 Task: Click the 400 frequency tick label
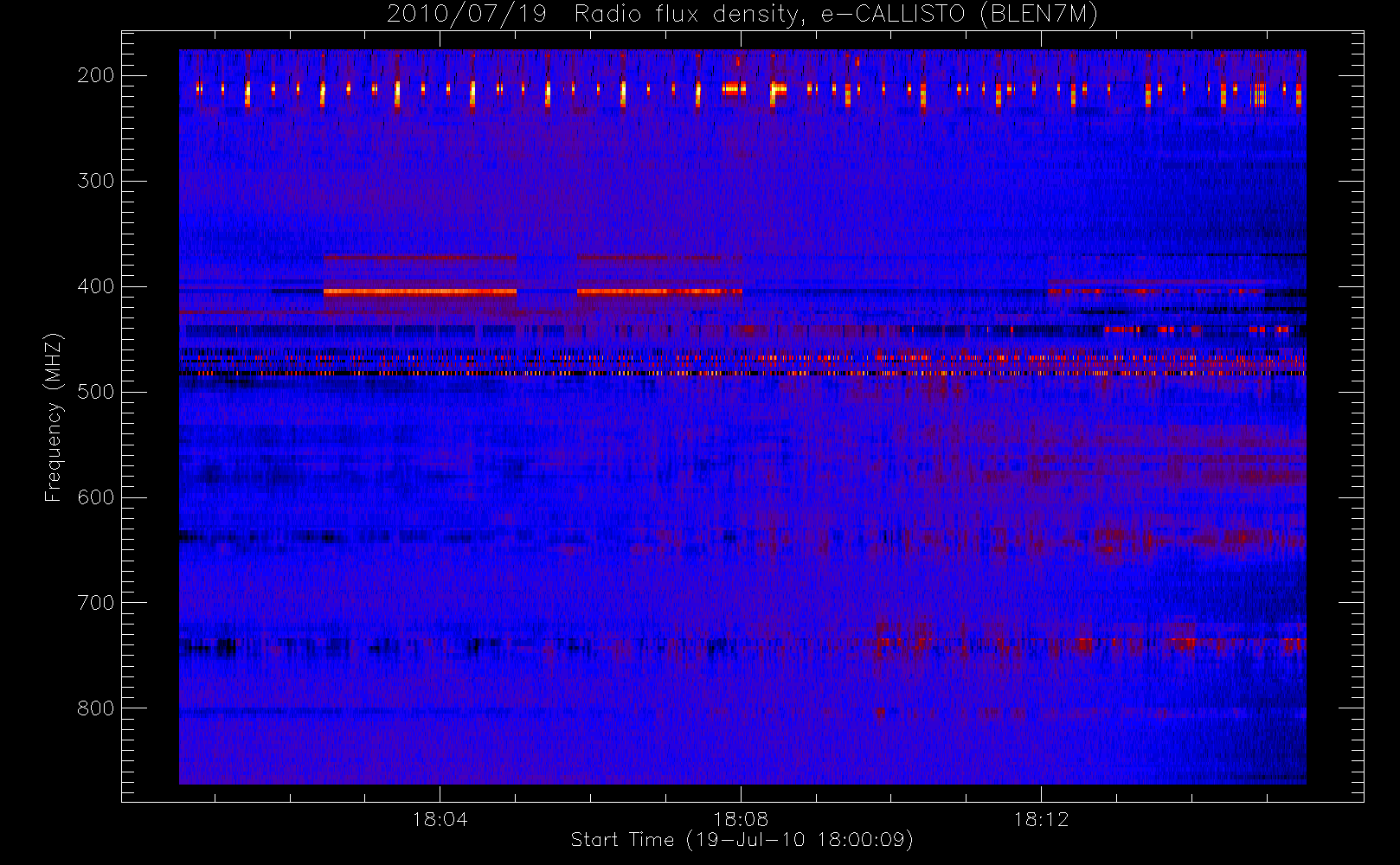(x=96, y=286)
